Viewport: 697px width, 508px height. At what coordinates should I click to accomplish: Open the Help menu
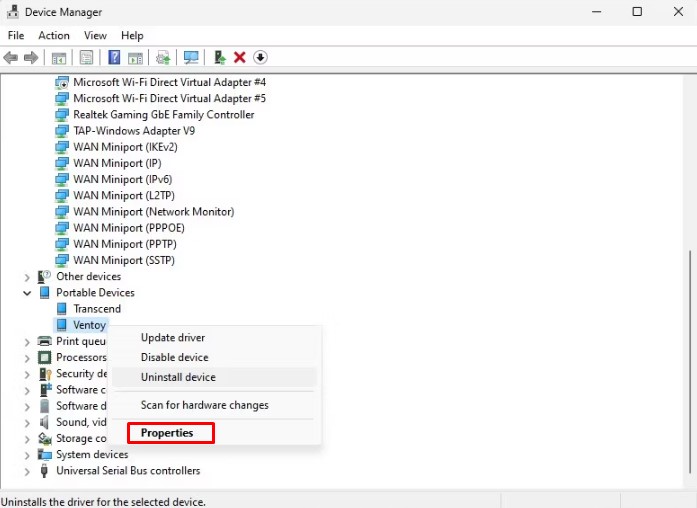132,36
